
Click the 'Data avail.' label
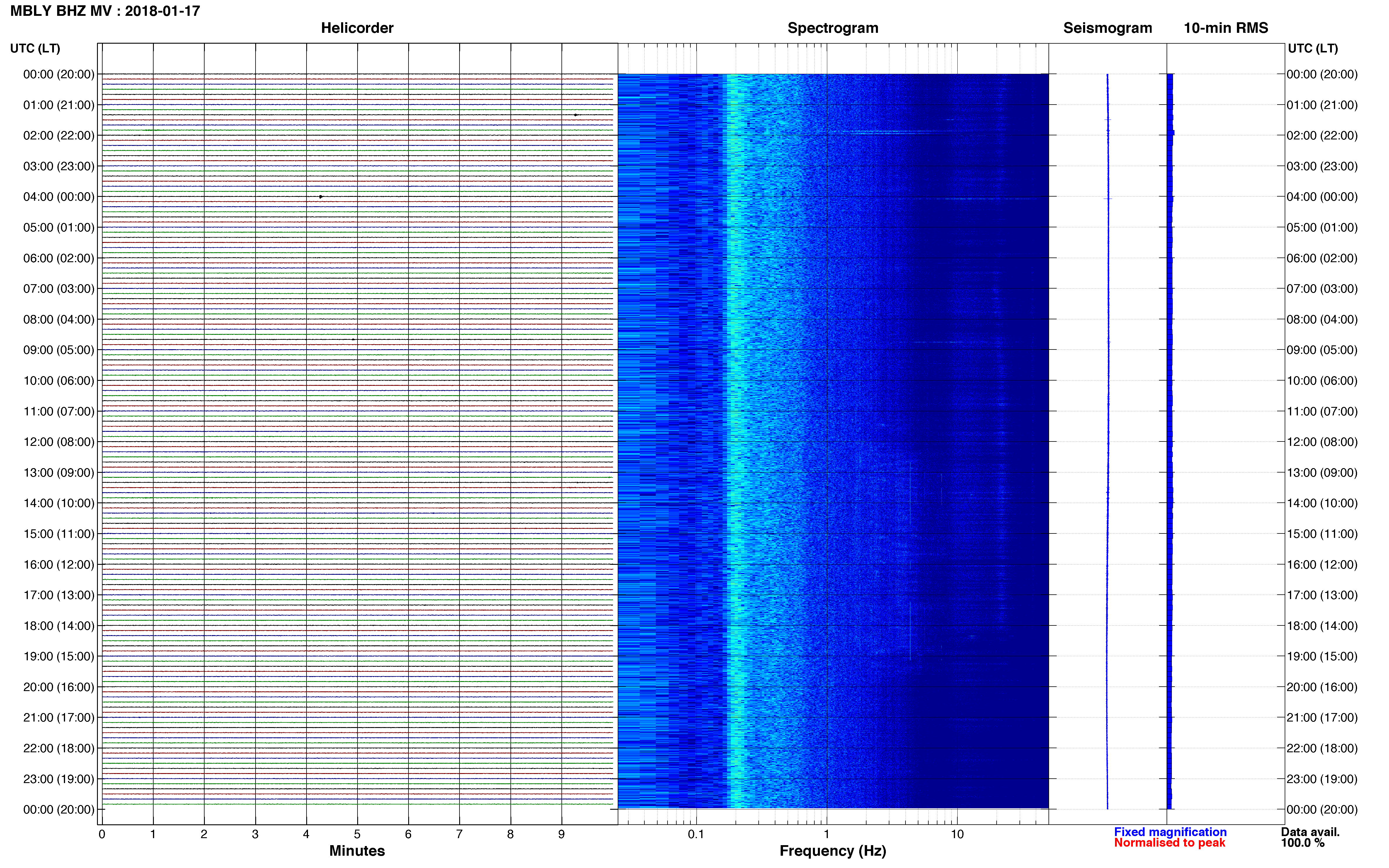point(1310,832)
